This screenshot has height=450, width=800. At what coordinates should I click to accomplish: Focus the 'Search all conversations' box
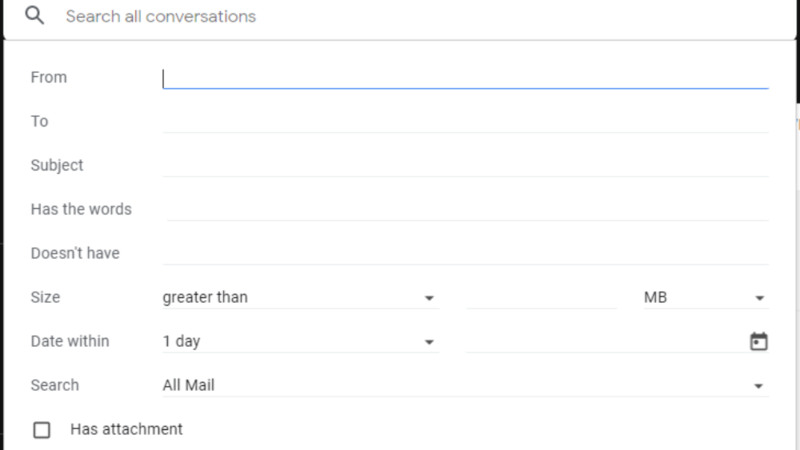coord(416,16)
